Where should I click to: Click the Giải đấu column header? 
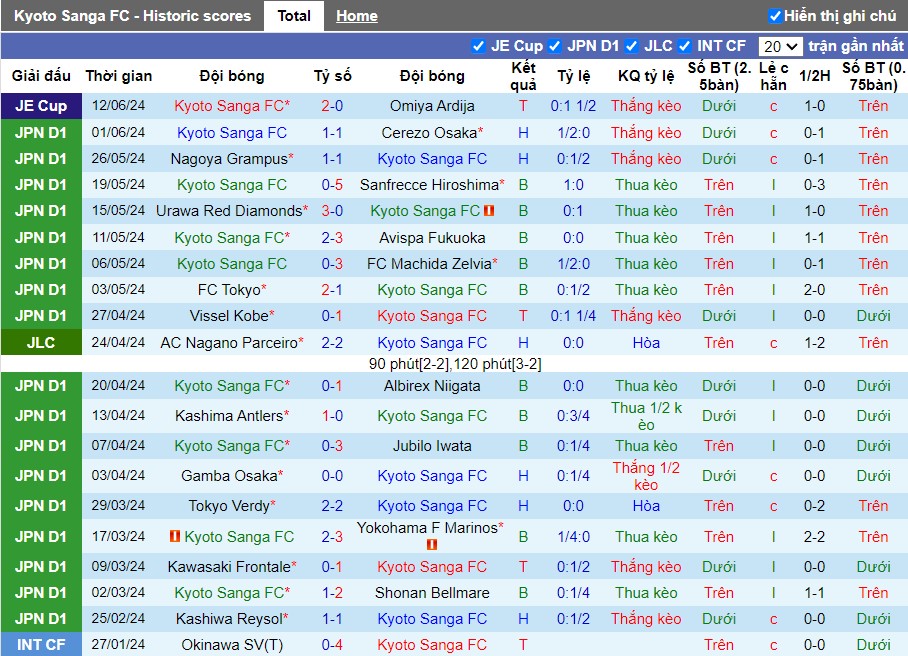[41, 76]
